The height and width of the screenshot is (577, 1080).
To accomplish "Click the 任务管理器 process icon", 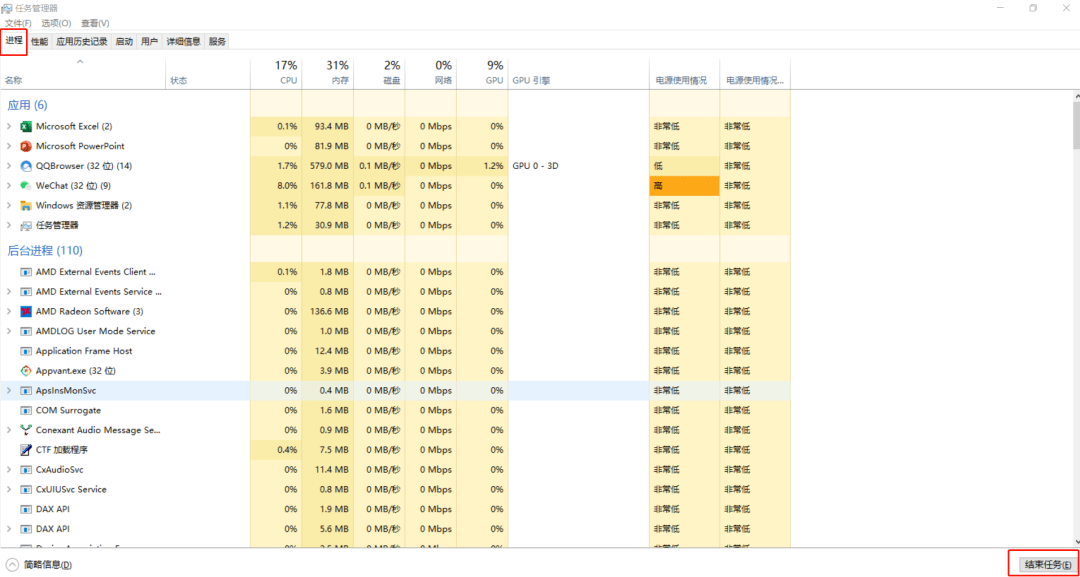I will click(26, 225).
